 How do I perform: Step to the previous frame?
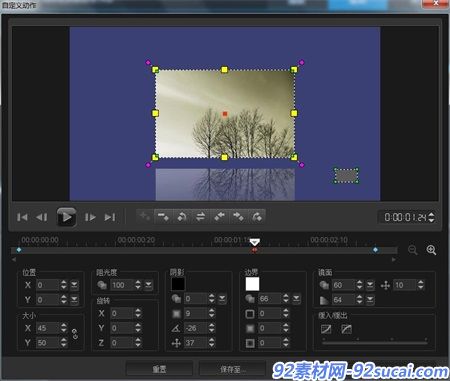[42, 217]
